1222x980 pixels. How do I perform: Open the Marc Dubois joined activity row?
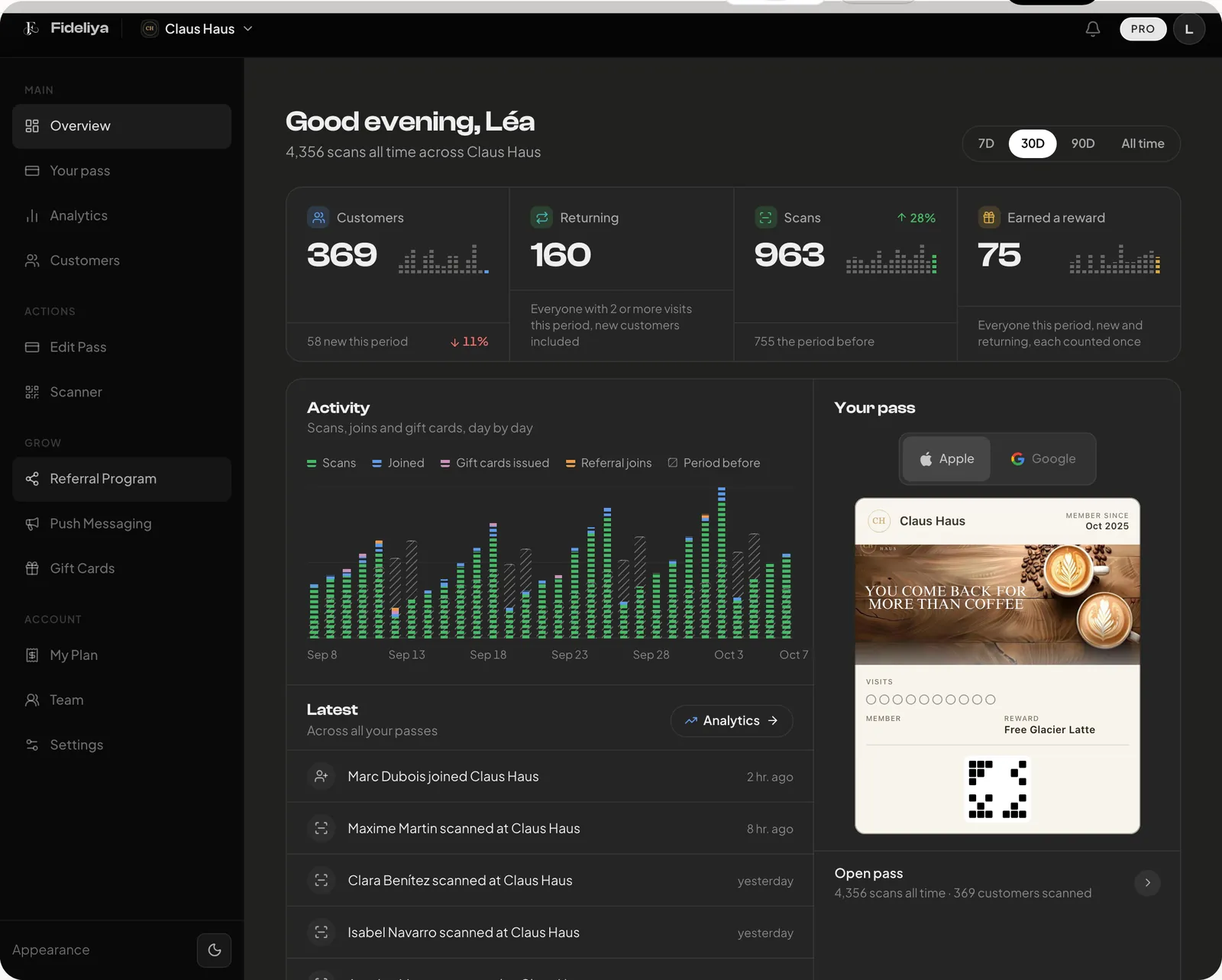tap(550, 777)
